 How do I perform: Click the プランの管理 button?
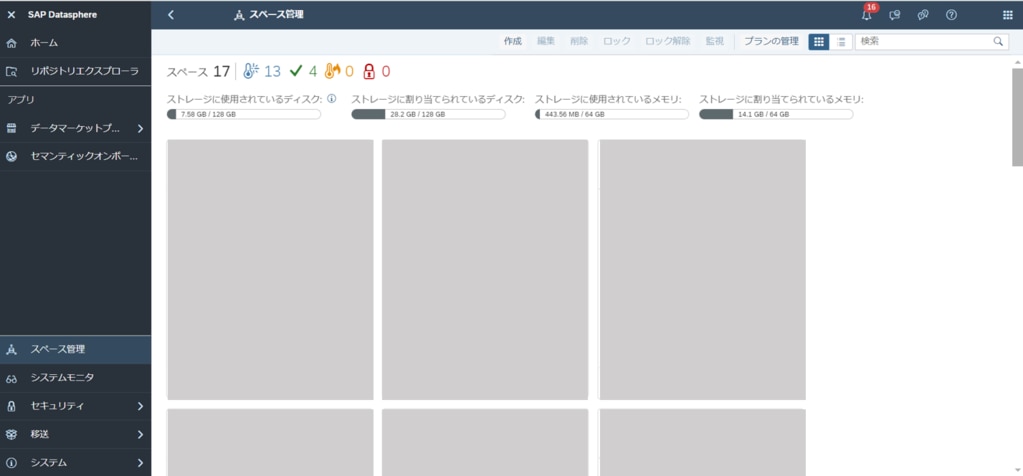[770, 42]
